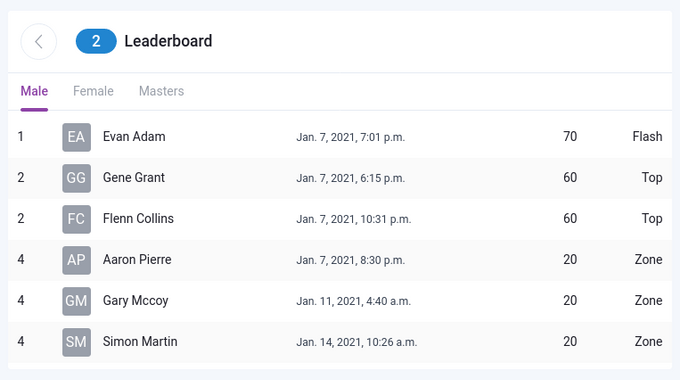Go back using the chevron arrow button
The width and height of the screenshot is (680, 380).
(39, 42)
